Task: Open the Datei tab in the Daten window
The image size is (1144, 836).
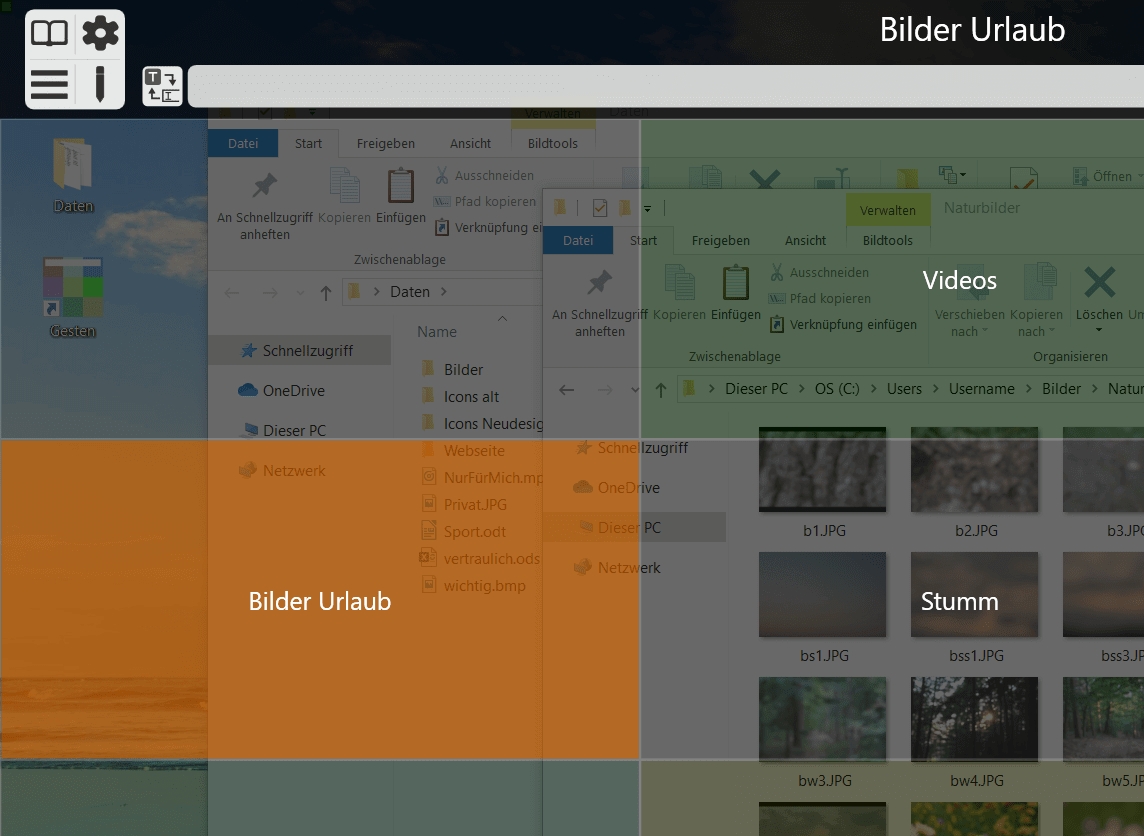Action: [243, 144]
